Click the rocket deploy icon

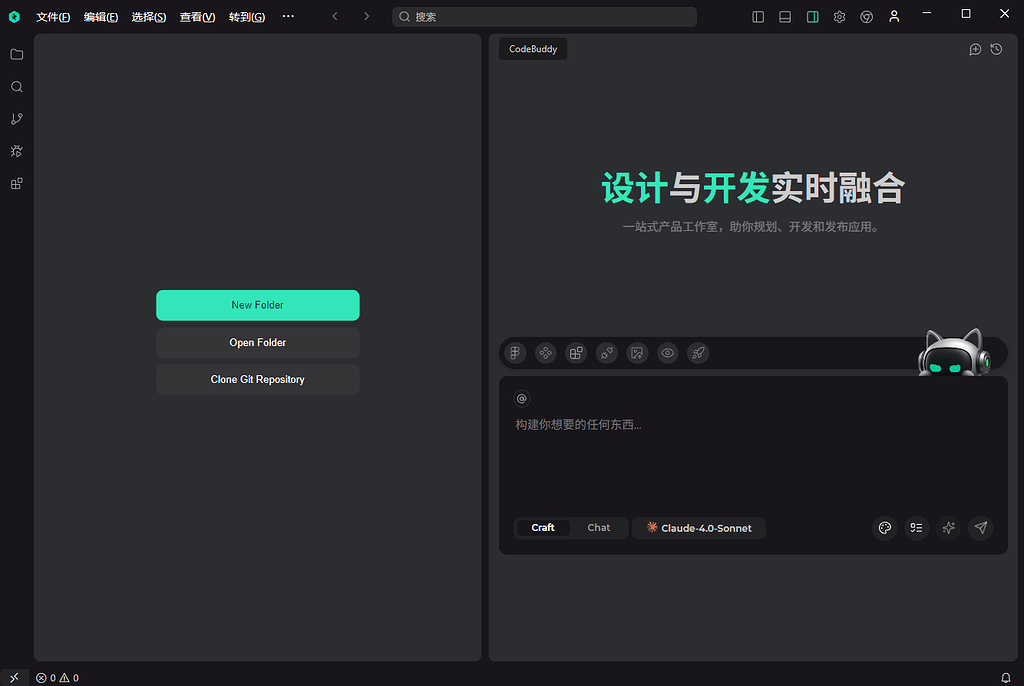tap(698, 353)
